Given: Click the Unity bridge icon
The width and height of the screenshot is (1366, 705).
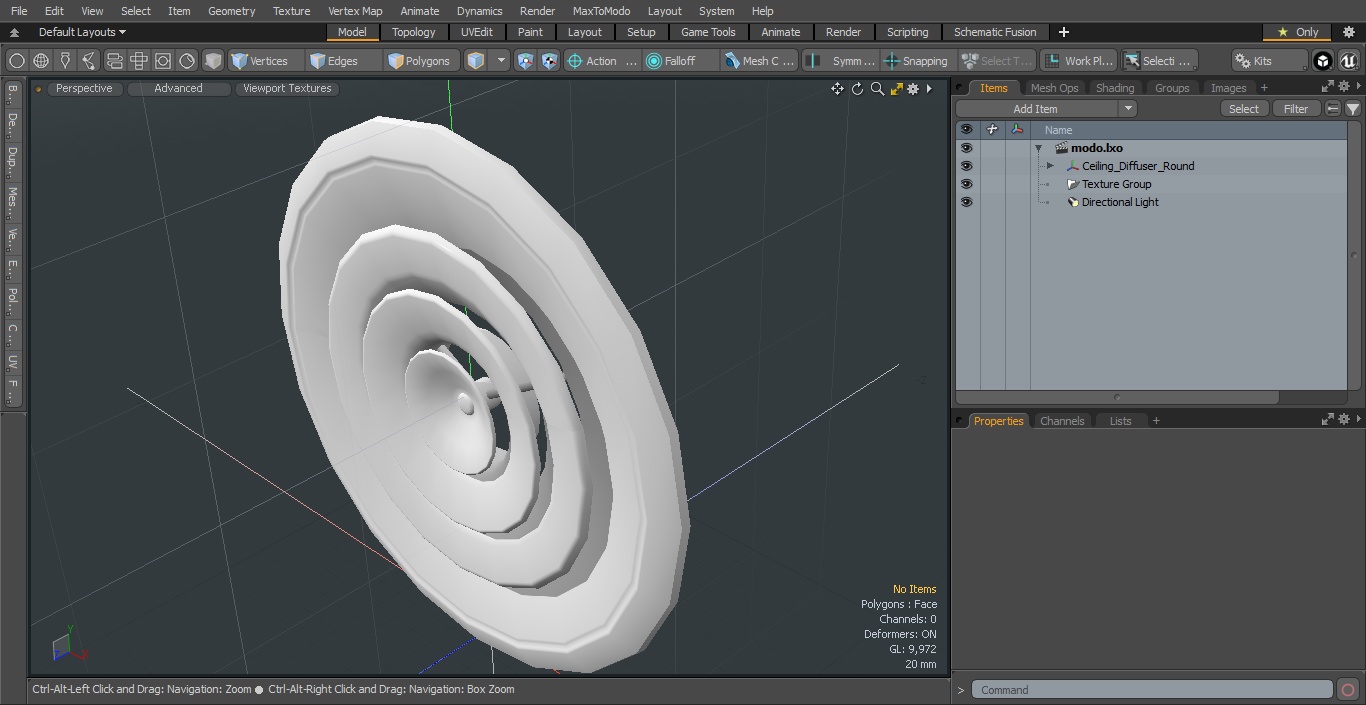Looking at the screenshot, I should point(1323,61).
